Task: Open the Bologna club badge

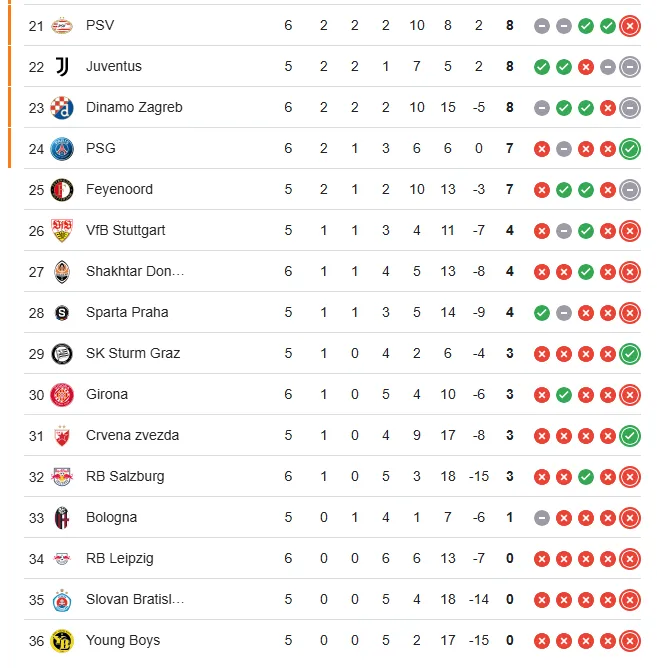Action: 62,518
